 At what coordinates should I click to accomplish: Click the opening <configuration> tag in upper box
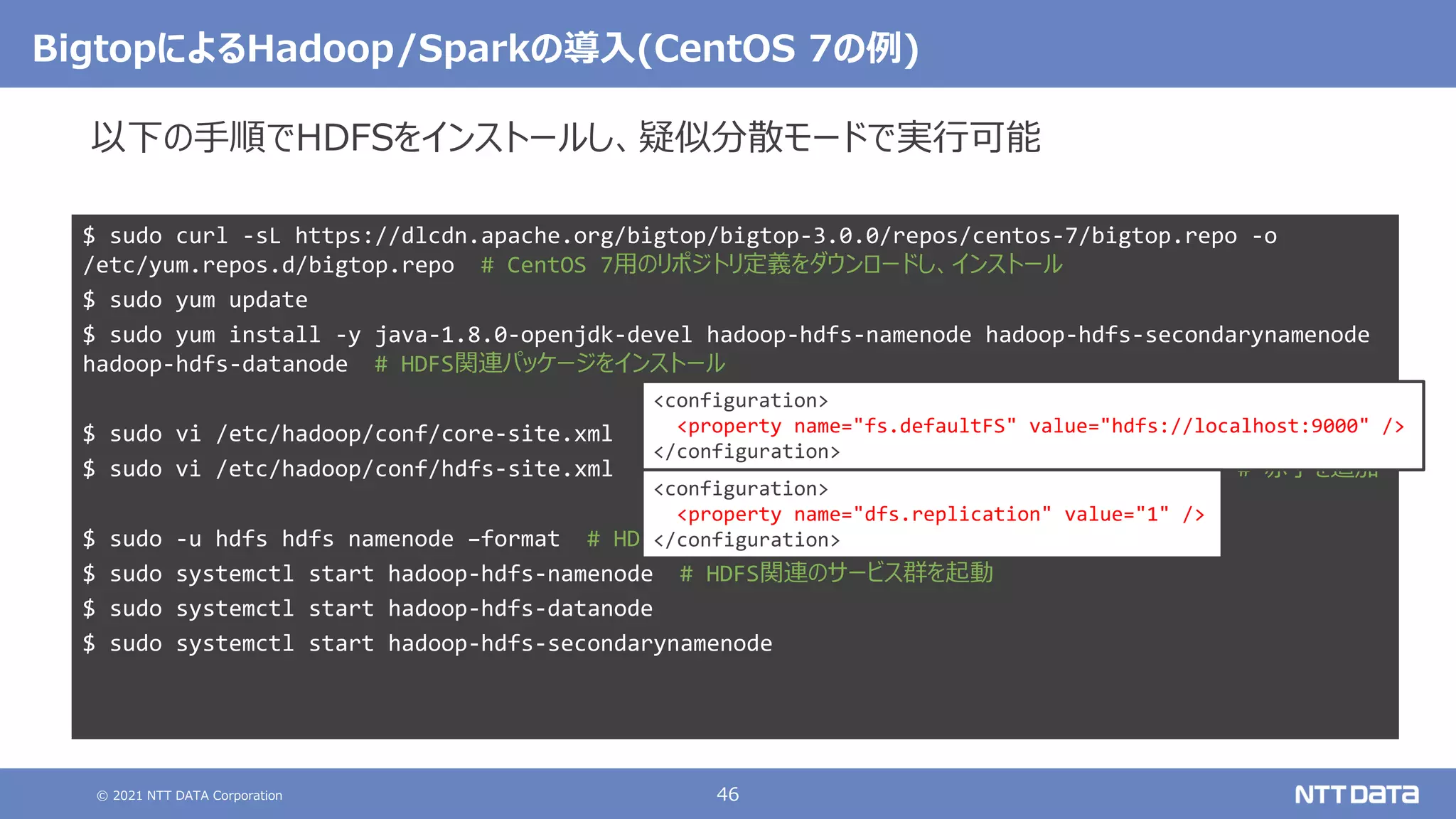[741, 401]
